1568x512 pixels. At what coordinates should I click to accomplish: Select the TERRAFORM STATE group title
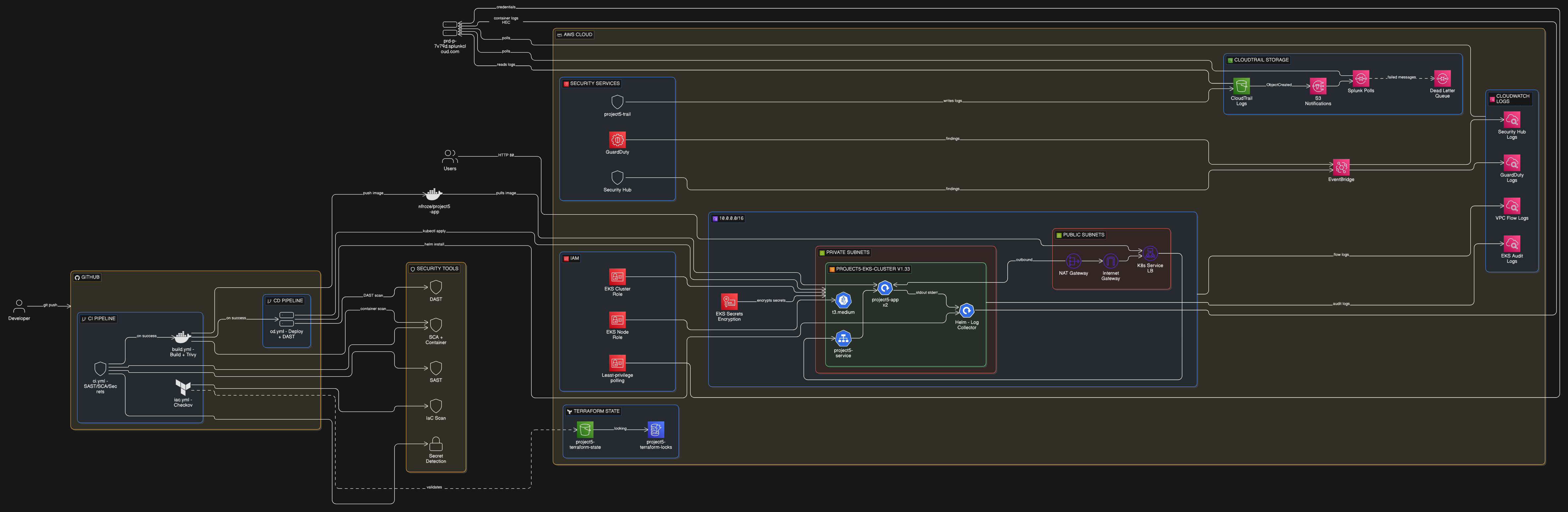pyautogui.click(x=596, y=411)
